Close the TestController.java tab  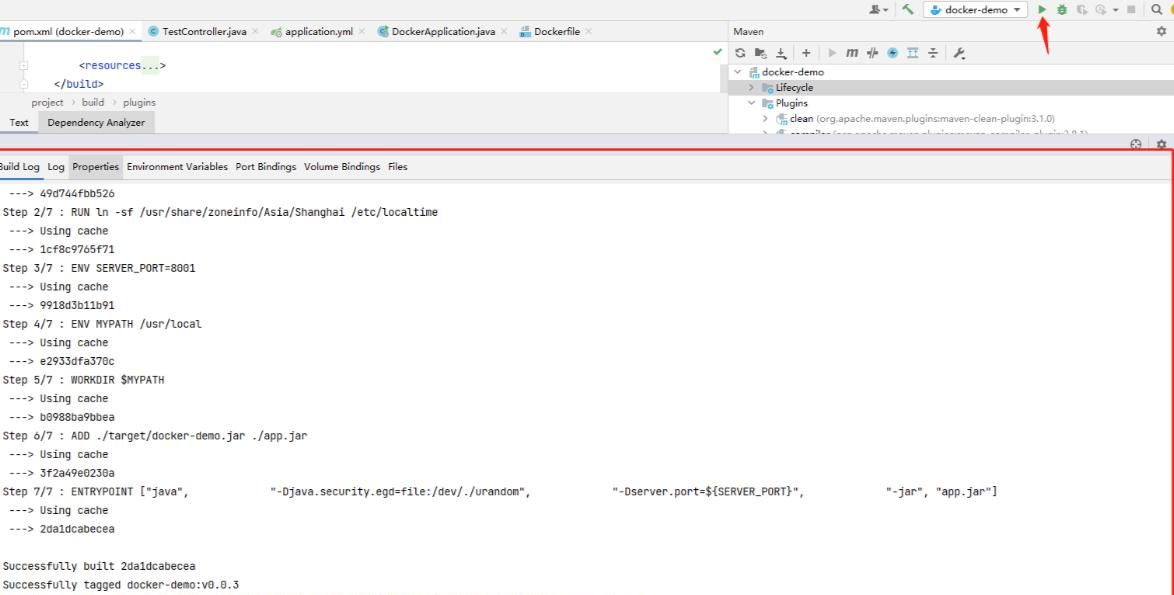tap(255, 31)
